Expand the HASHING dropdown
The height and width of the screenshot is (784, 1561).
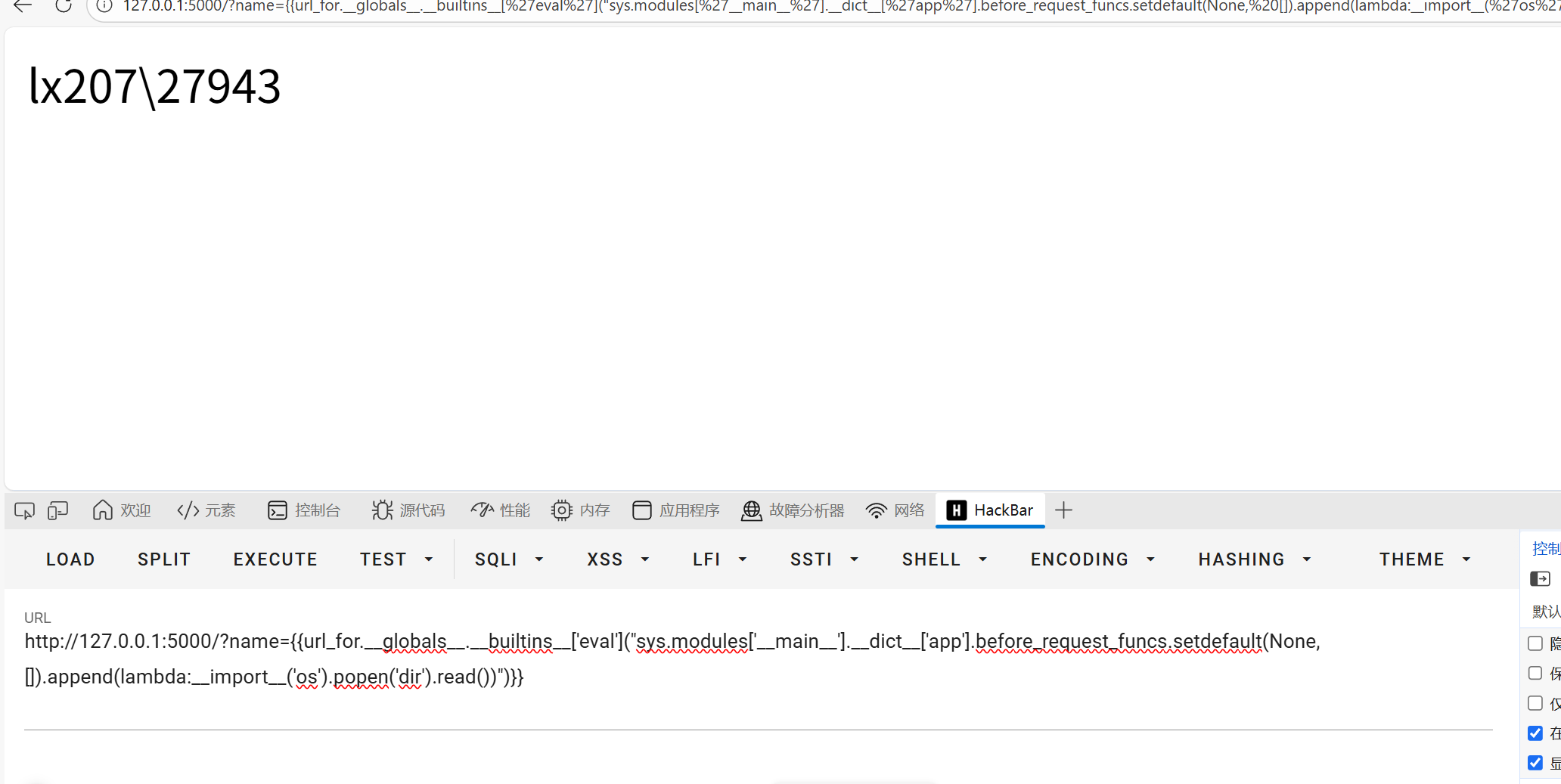coord(1255,559)
